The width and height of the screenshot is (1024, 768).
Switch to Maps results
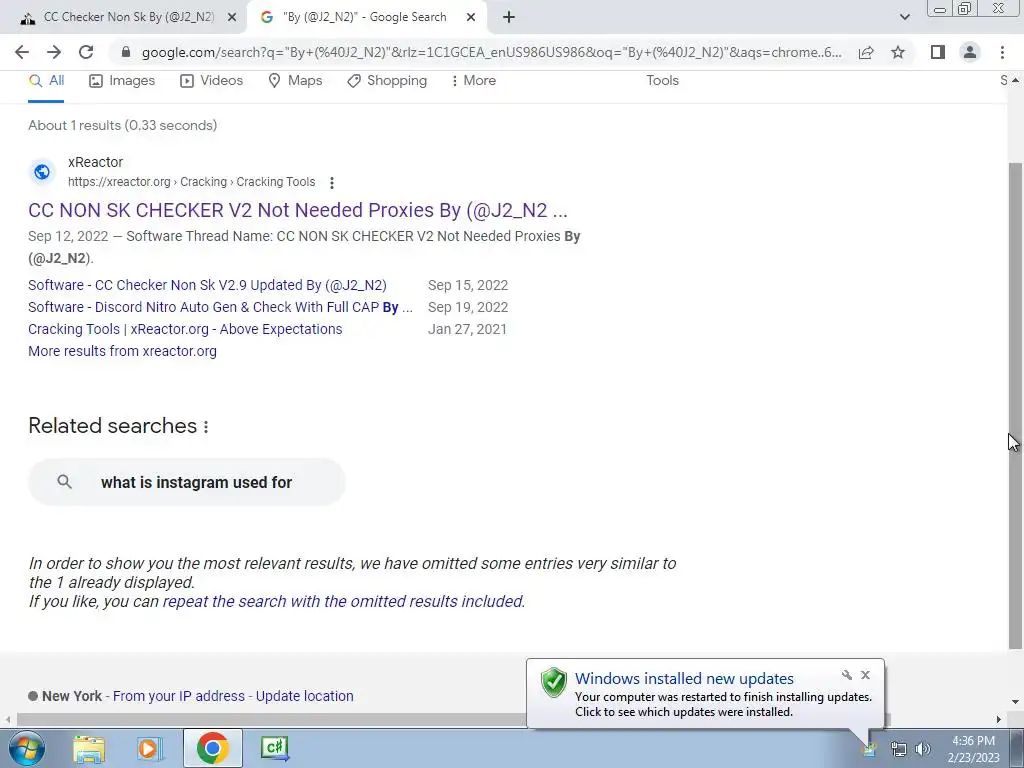pyautogui.click(x=295, y=80)
